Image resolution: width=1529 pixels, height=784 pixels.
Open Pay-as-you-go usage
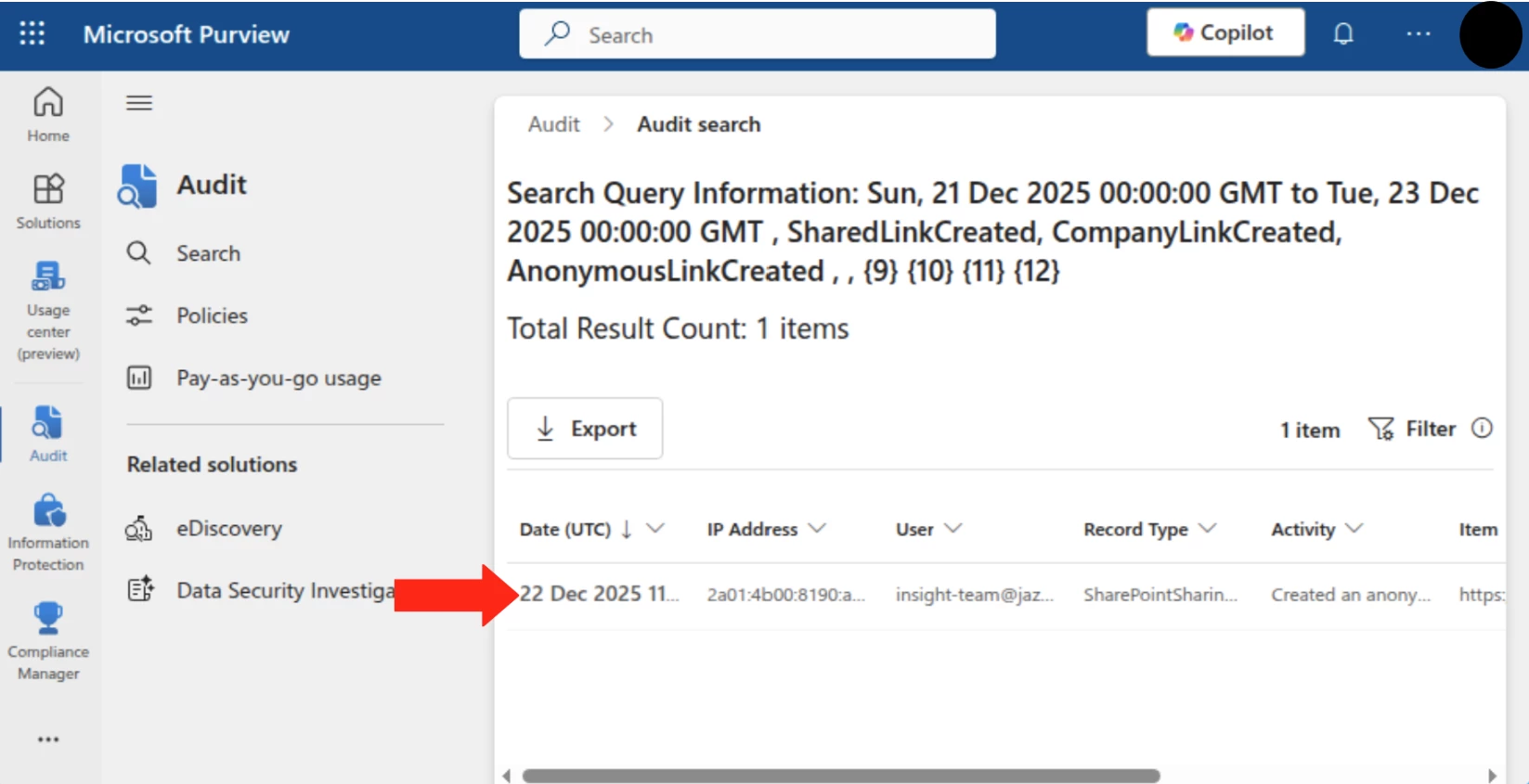(x=279, y=378)
